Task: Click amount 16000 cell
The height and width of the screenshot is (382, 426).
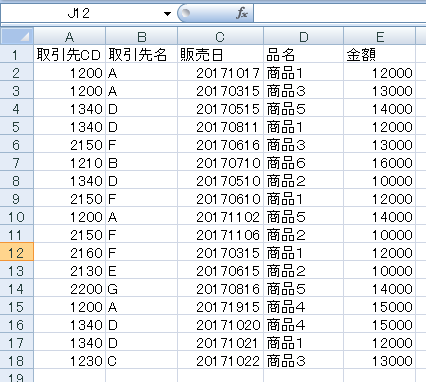Action: (x=380, y=163)
